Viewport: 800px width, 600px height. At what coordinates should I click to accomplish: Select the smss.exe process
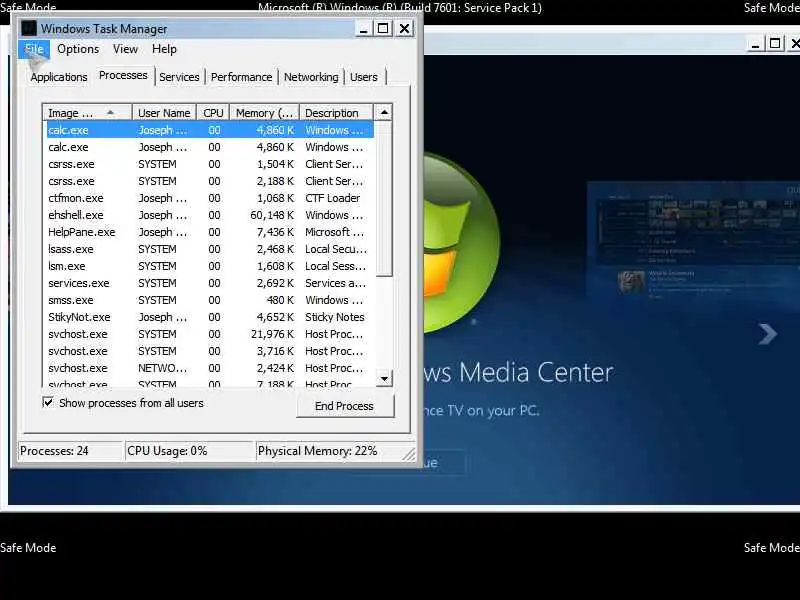210,300
